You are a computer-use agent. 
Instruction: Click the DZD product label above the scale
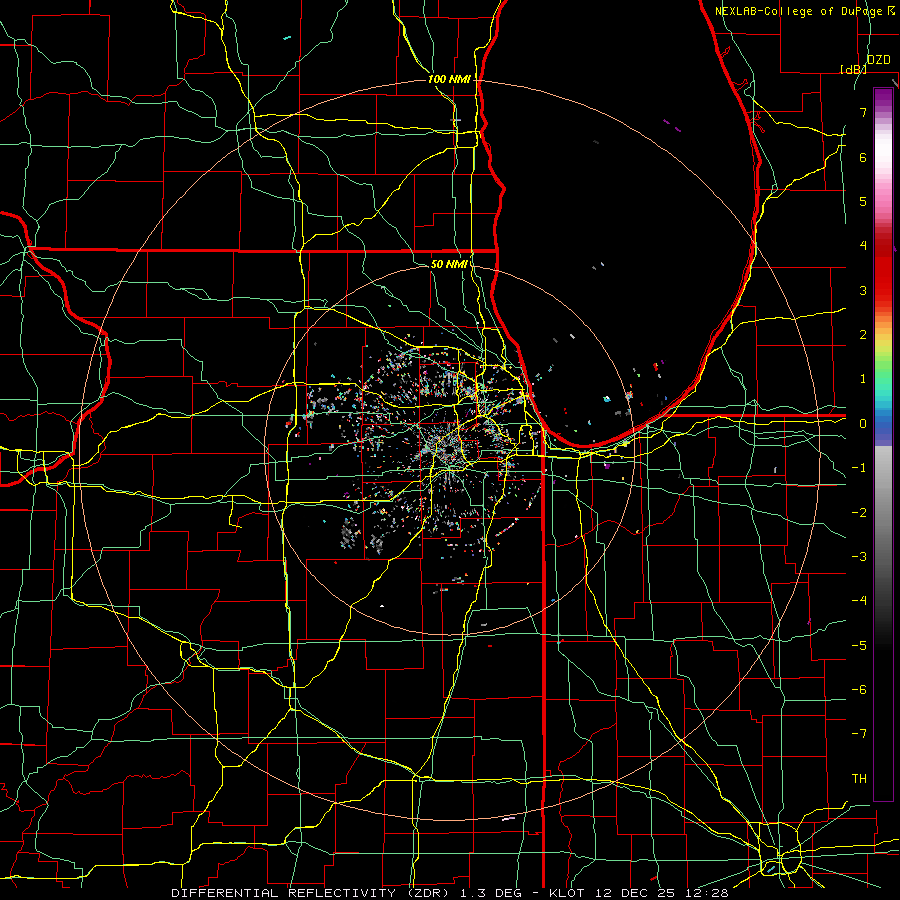(879, 60)
